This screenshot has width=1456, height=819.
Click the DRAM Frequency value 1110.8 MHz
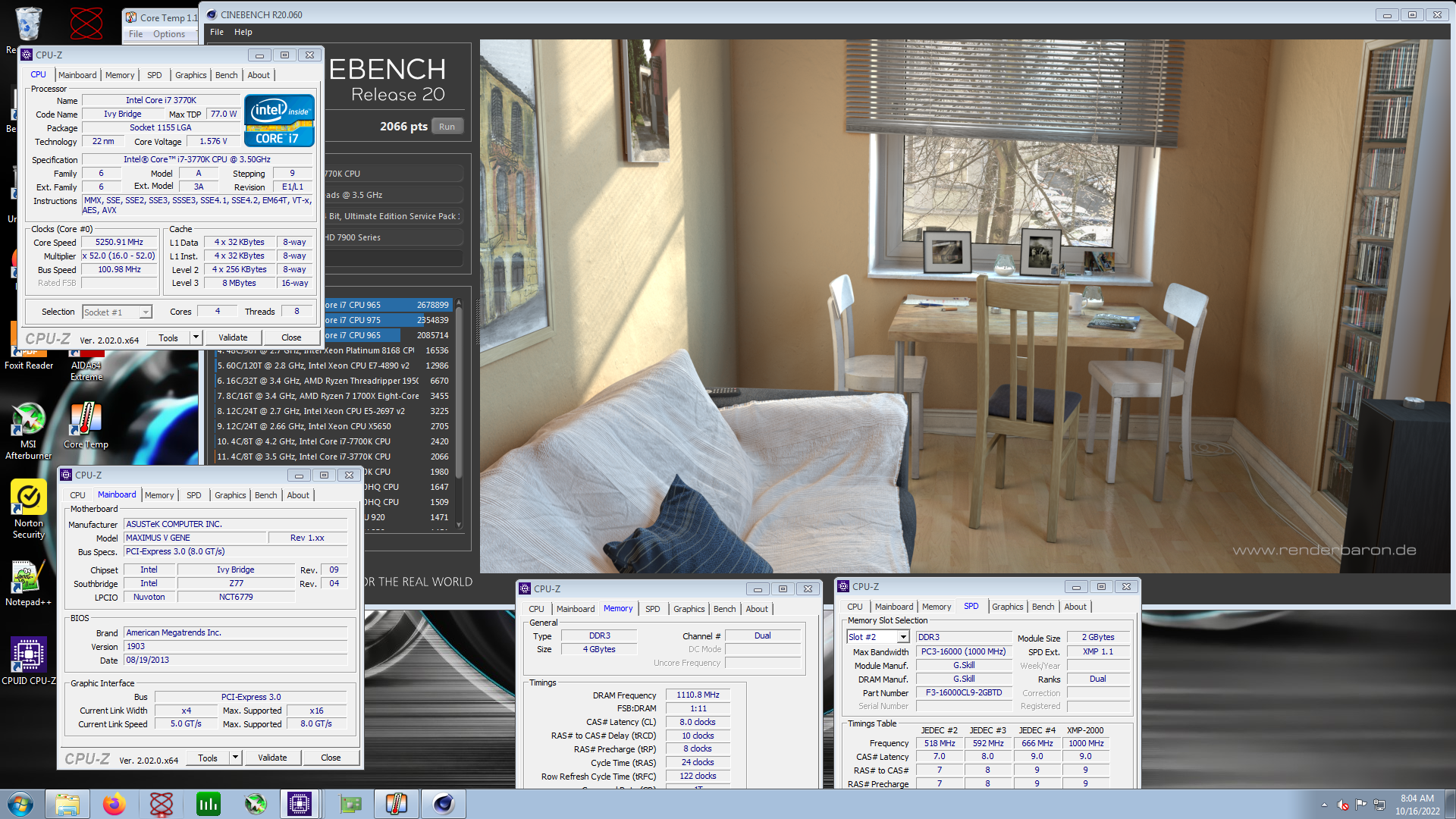[698, 695]
